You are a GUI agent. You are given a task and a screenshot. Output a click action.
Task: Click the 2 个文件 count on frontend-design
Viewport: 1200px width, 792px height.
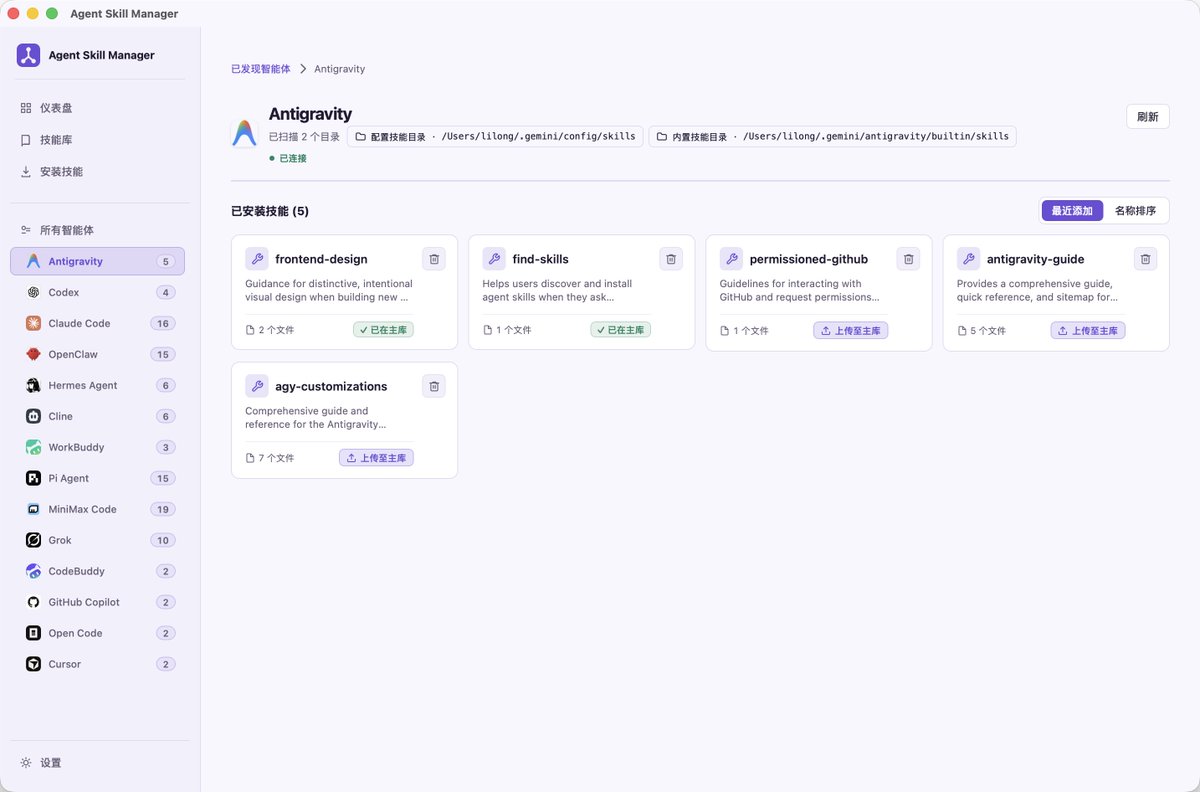(270, 330)
